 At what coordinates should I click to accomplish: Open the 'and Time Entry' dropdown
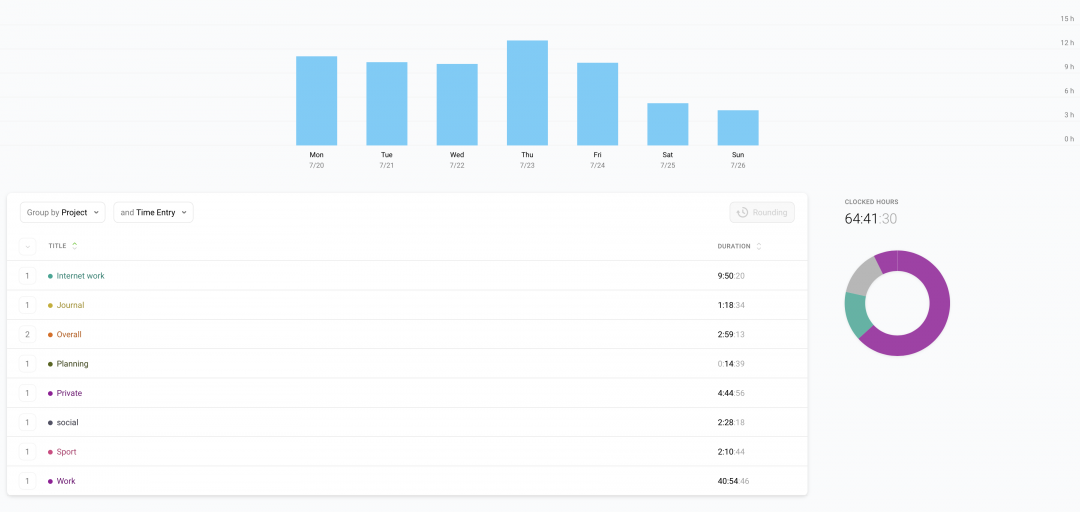tap(153, 212)
